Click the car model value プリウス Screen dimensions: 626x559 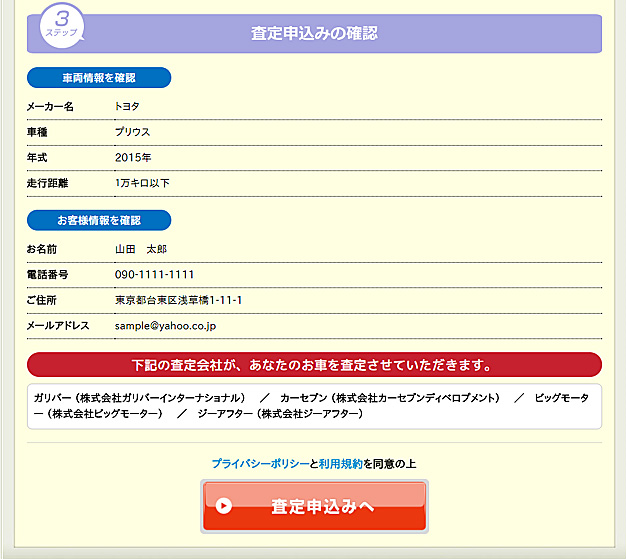132,132
